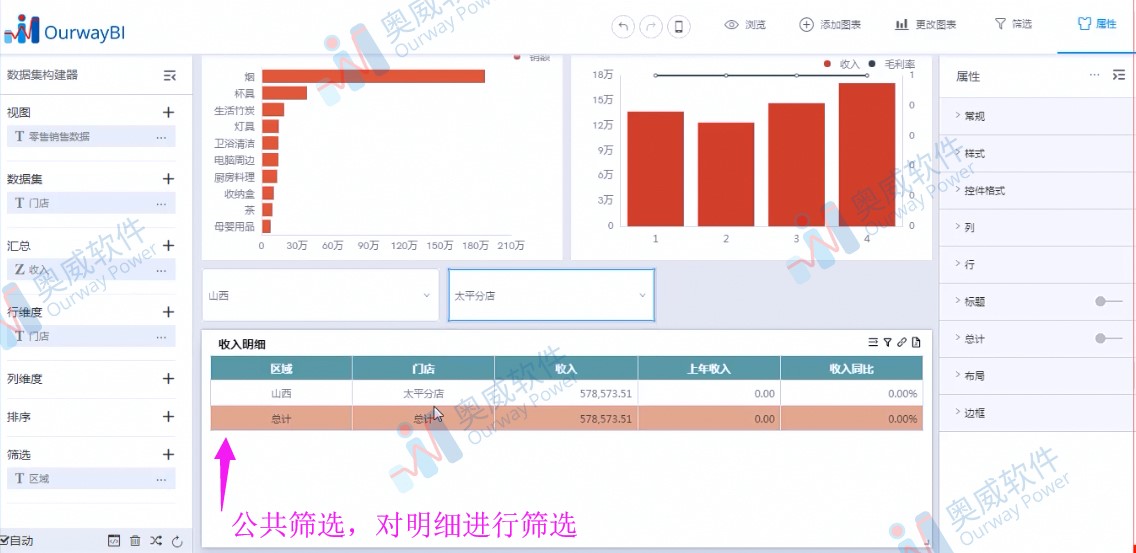Expand the 列 property section
Screen dimensions: 1136x553
[1037, 228]
